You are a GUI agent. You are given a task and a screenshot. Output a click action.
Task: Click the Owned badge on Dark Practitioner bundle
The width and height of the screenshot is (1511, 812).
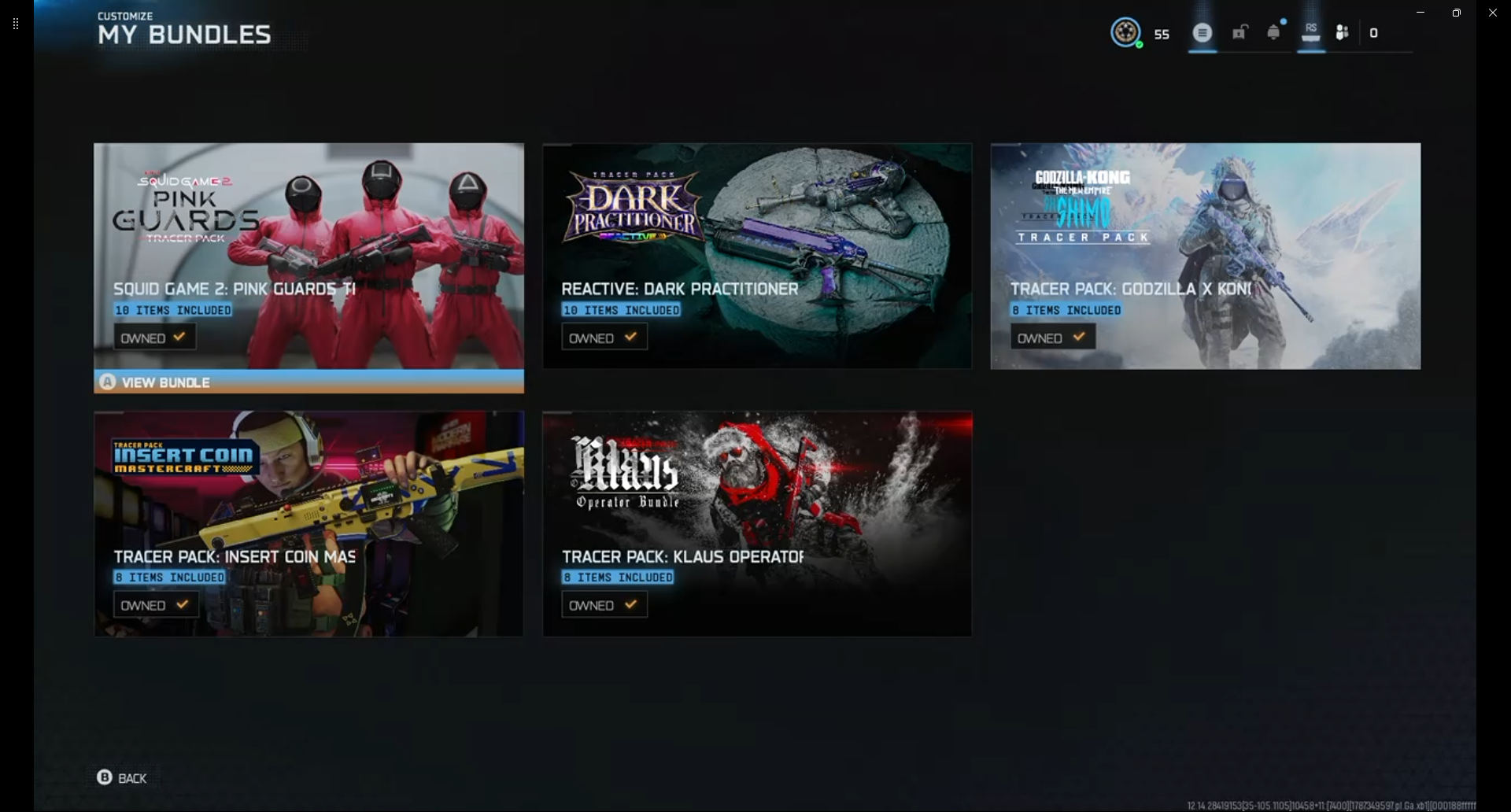604,338
